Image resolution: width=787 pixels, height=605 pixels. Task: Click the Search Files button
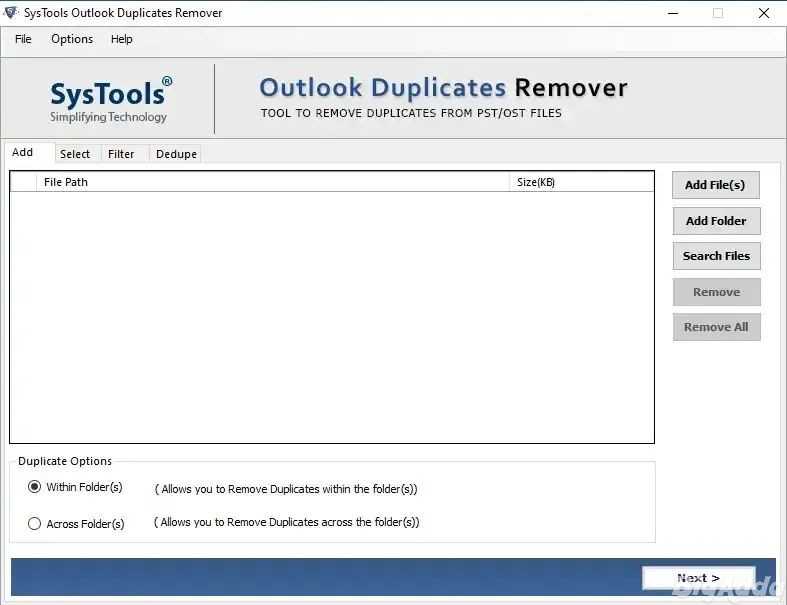coord(716,256)
